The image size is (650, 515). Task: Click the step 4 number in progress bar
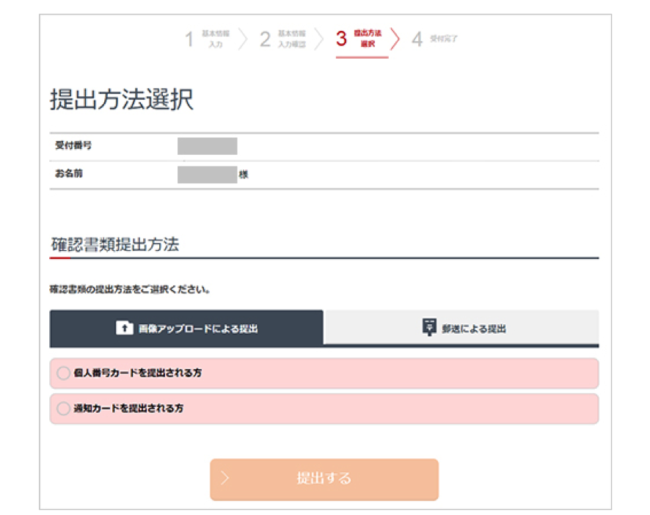(417, 40)
